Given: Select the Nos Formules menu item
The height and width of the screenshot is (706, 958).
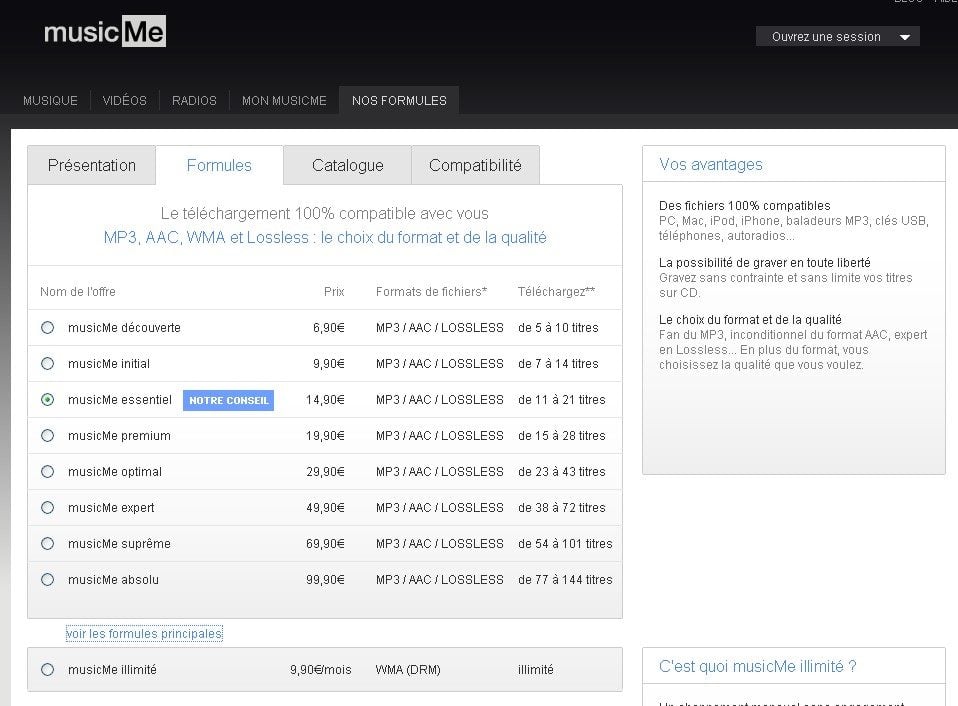Looking at the screenshot, I should 399,101.
